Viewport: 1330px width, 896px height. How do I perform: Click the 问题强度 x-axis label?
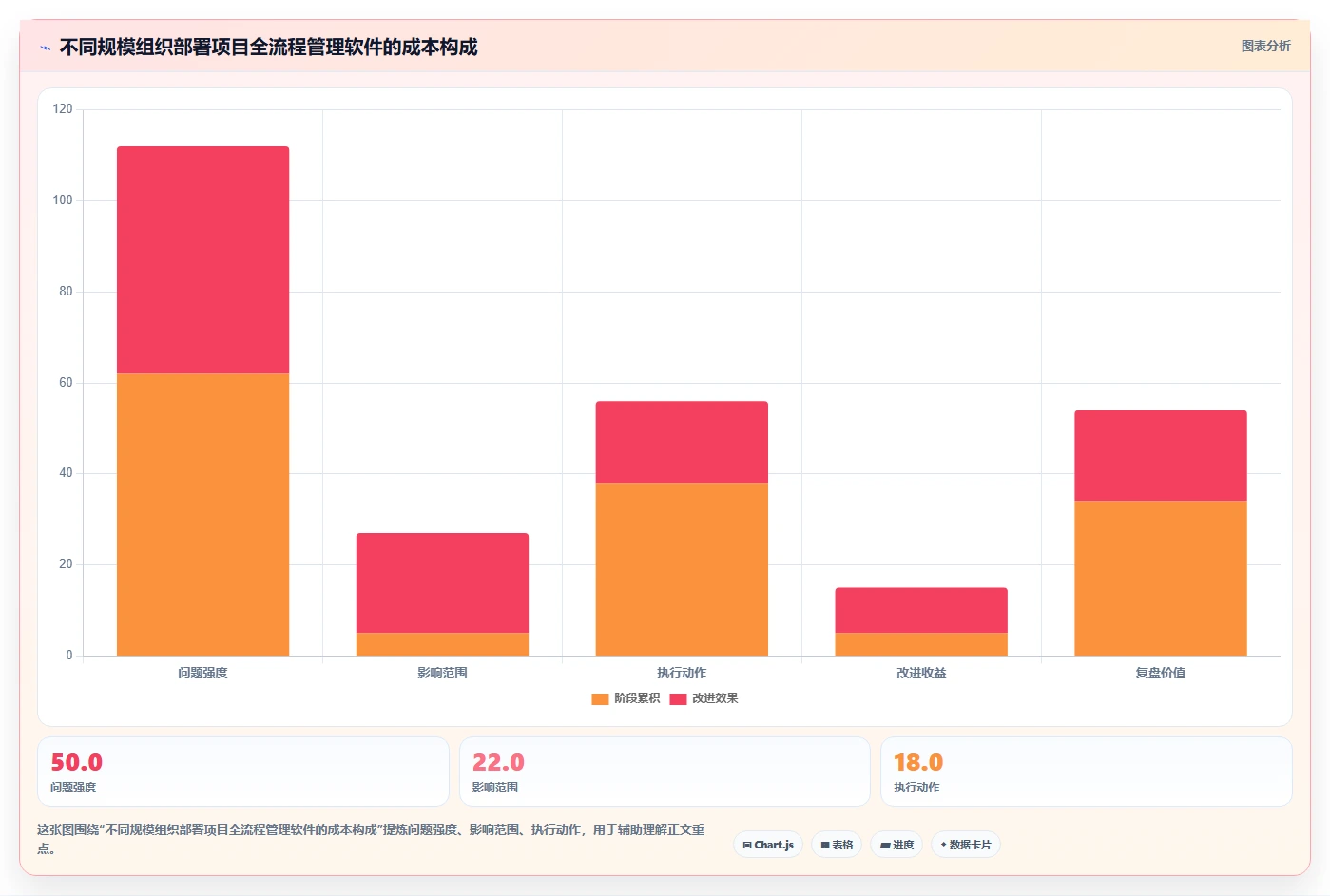[202, 673]
